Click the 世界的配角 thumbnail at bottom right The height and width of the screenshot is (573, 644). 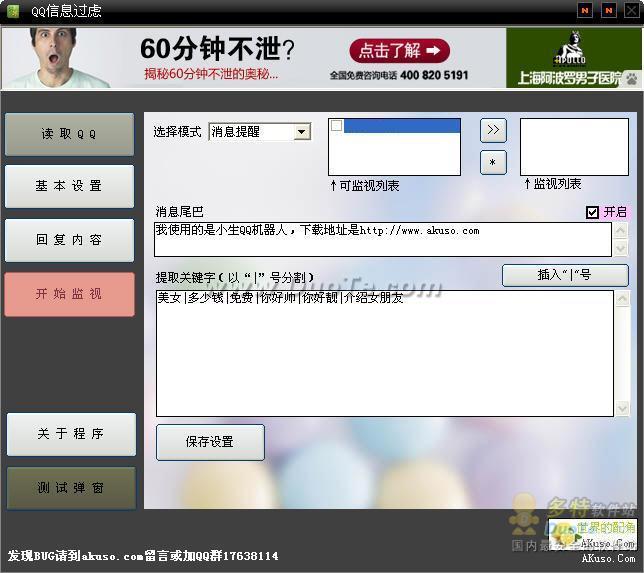(x=593, y=534)
